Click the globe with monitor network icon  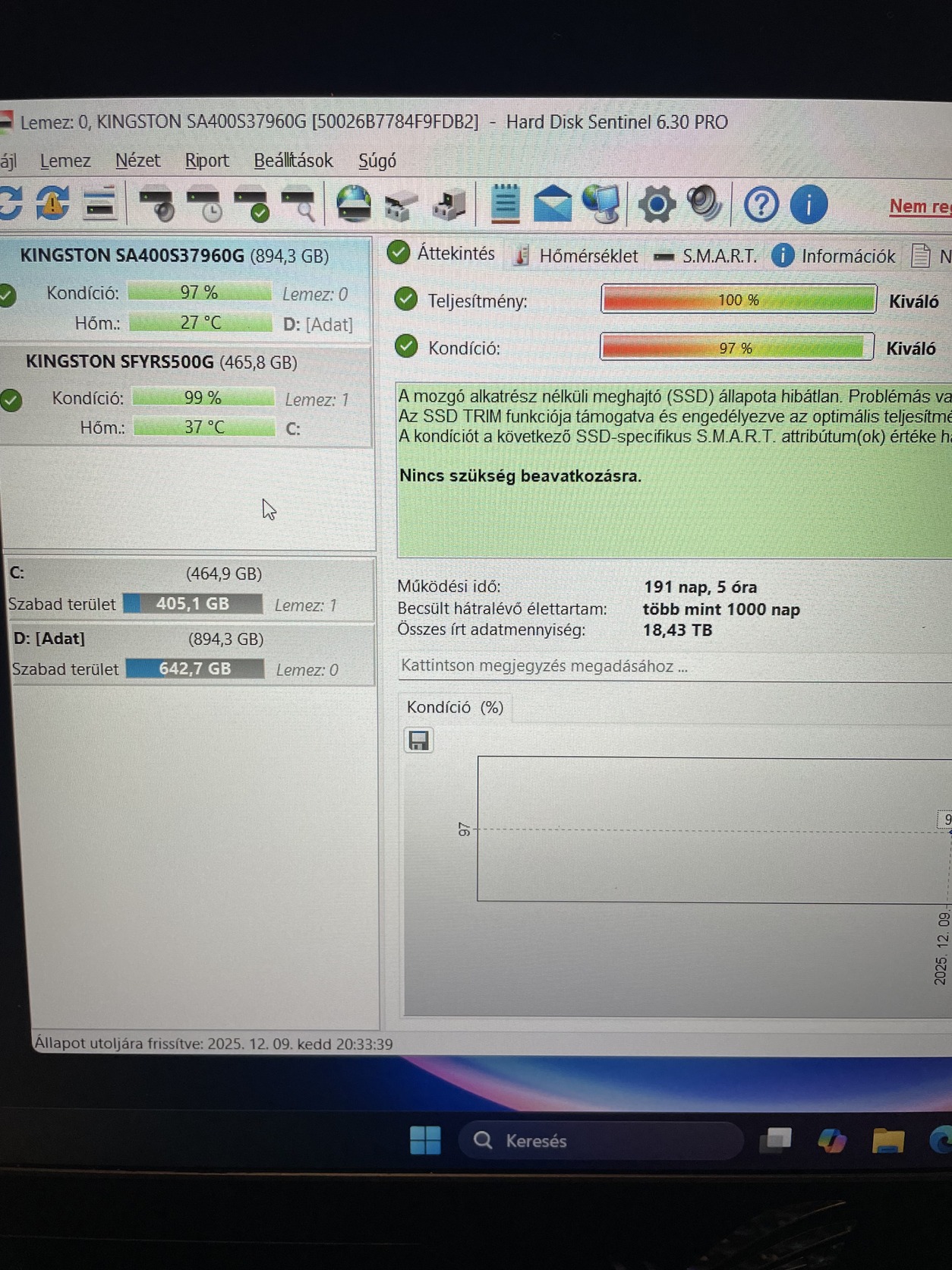tap(603, 204)
